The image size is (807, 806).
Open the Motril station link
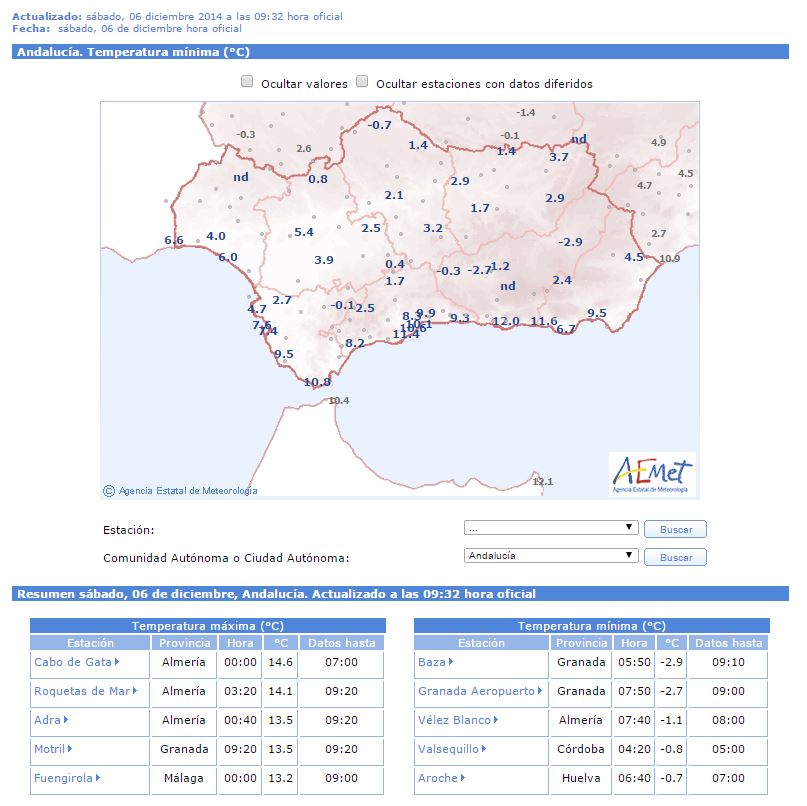49,749
